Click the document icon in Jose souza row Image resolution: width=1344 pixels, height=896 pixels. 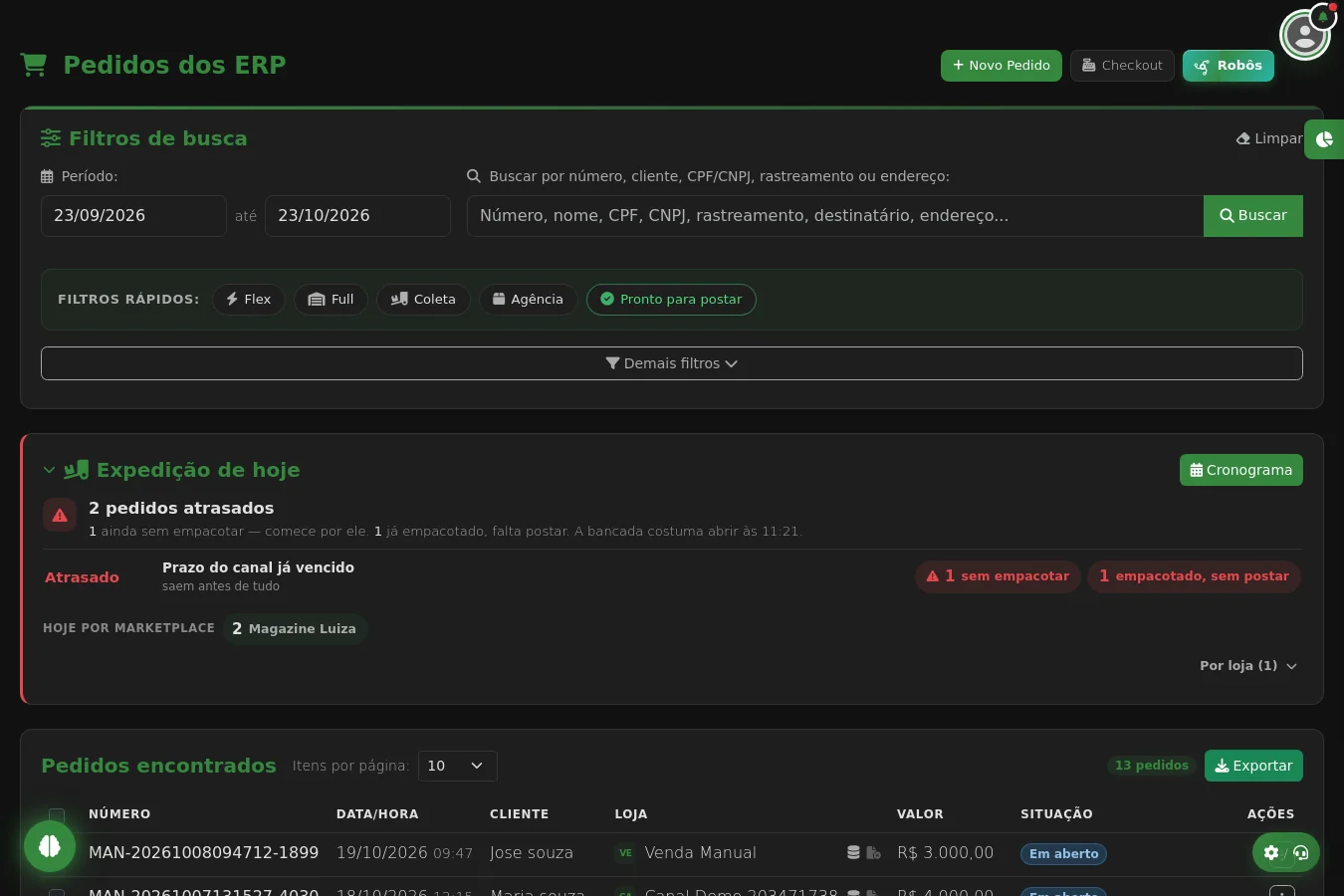click(x=873, y=852)
